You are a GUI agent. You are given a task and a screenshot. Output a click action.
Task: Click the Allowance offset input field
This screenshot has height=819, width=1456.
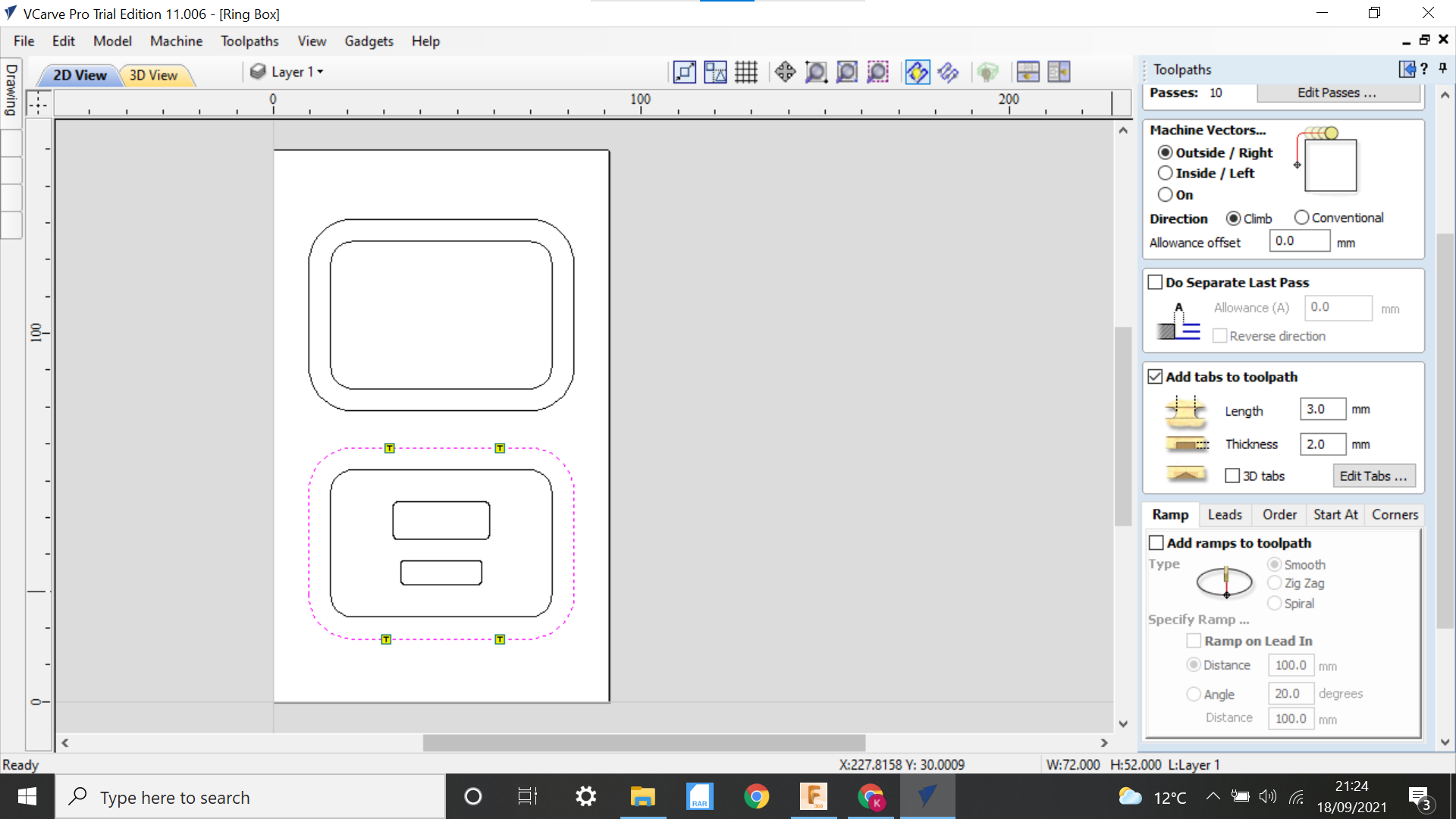coord(1299,240)
